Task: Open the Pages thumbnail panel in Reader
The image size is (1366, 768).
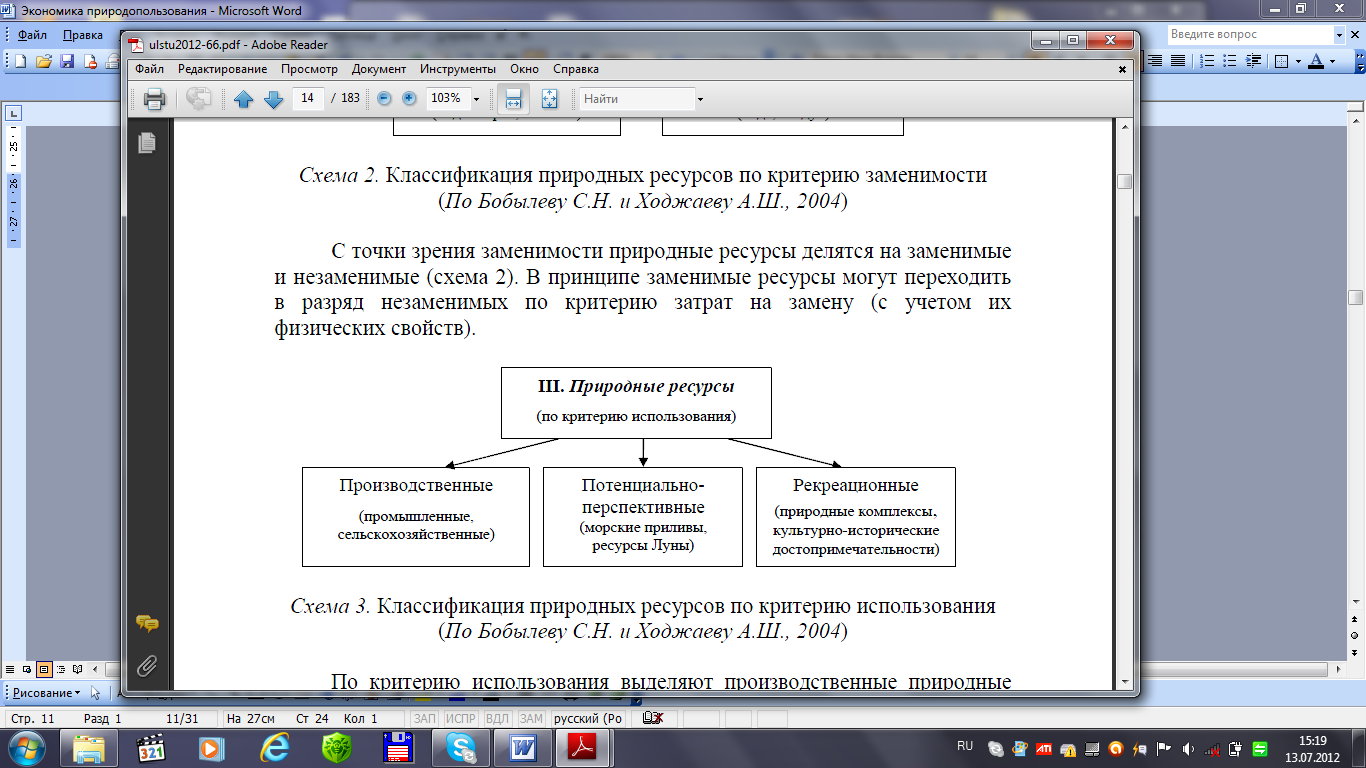Action: (x=147, y=142)
